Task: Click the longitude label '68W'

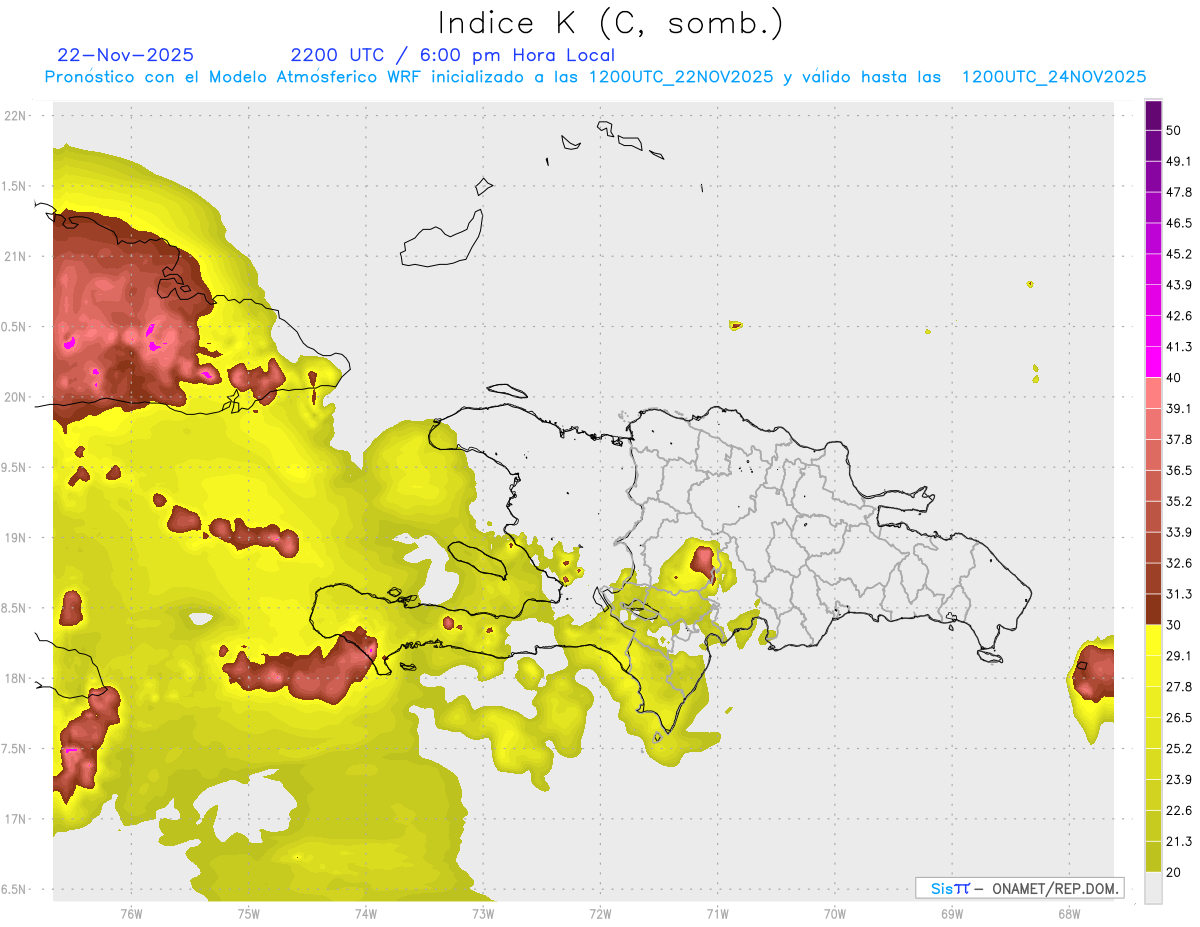Action: click(1068, 913)
